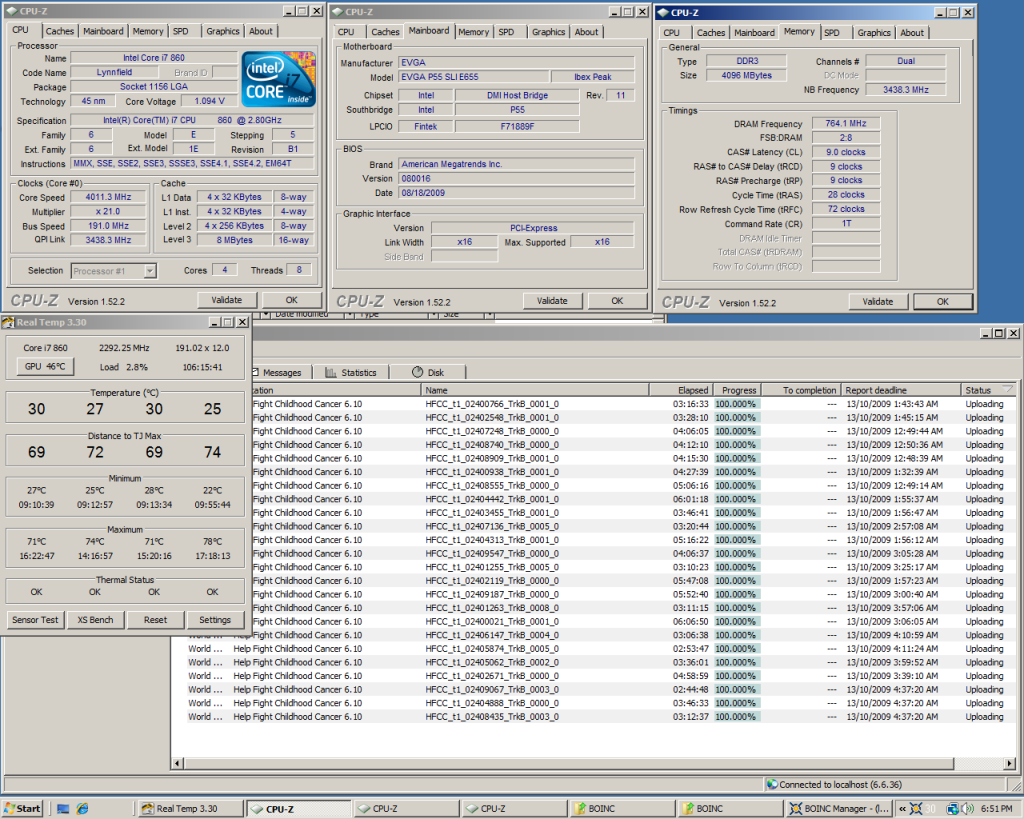1024x819 pixels.
Task: Click the Core Speed value 4011.3 MHz
Action: click(x=108, y=197)
